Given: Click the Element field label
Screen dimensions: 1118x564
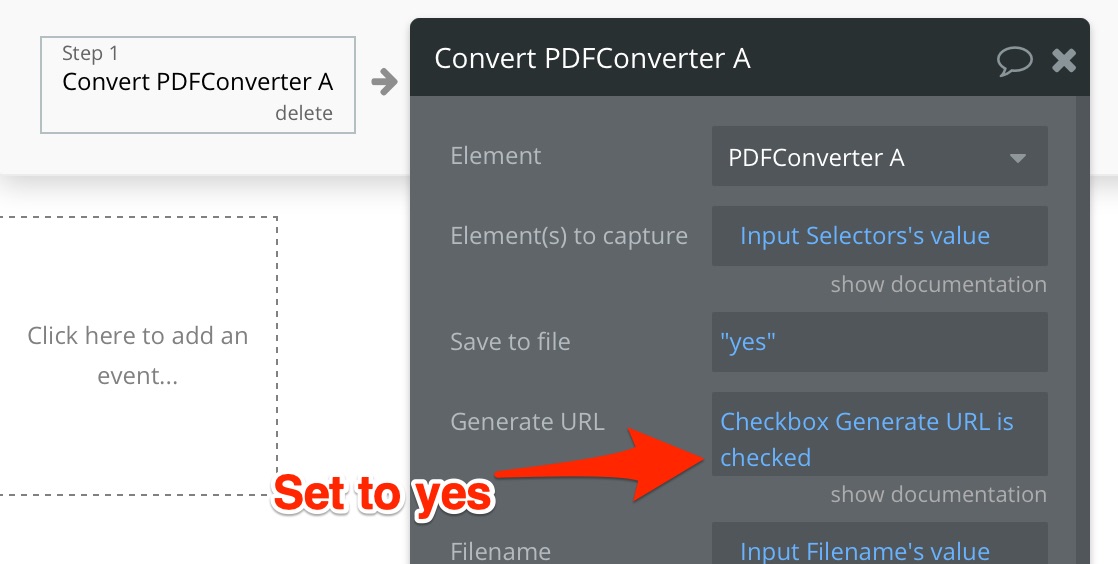Looking at the screenshot, I should pos(496,156).
